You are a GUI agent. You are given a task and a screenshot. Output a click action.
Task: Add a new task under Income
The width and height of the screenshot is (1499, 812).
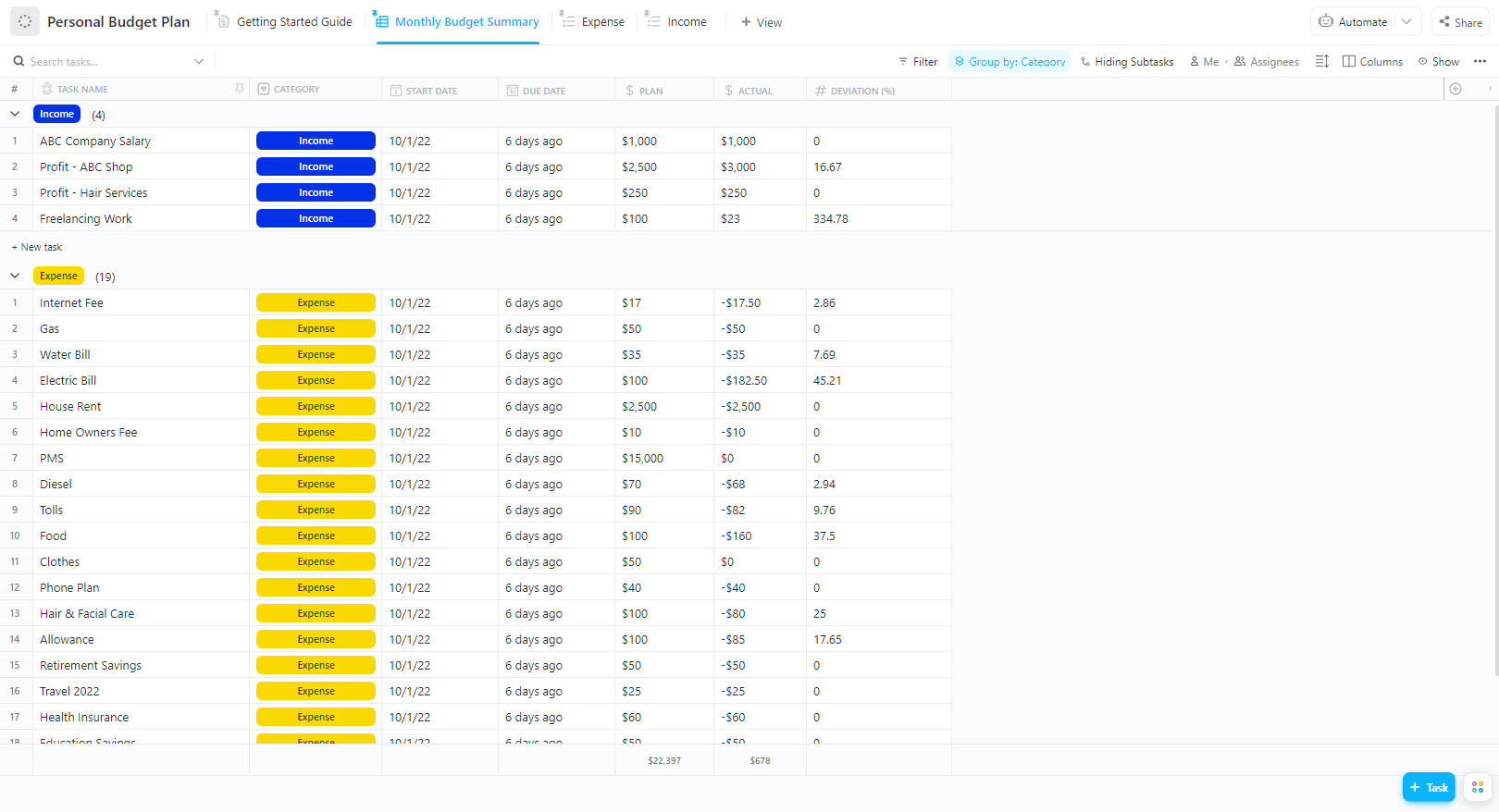click(37, 247)
